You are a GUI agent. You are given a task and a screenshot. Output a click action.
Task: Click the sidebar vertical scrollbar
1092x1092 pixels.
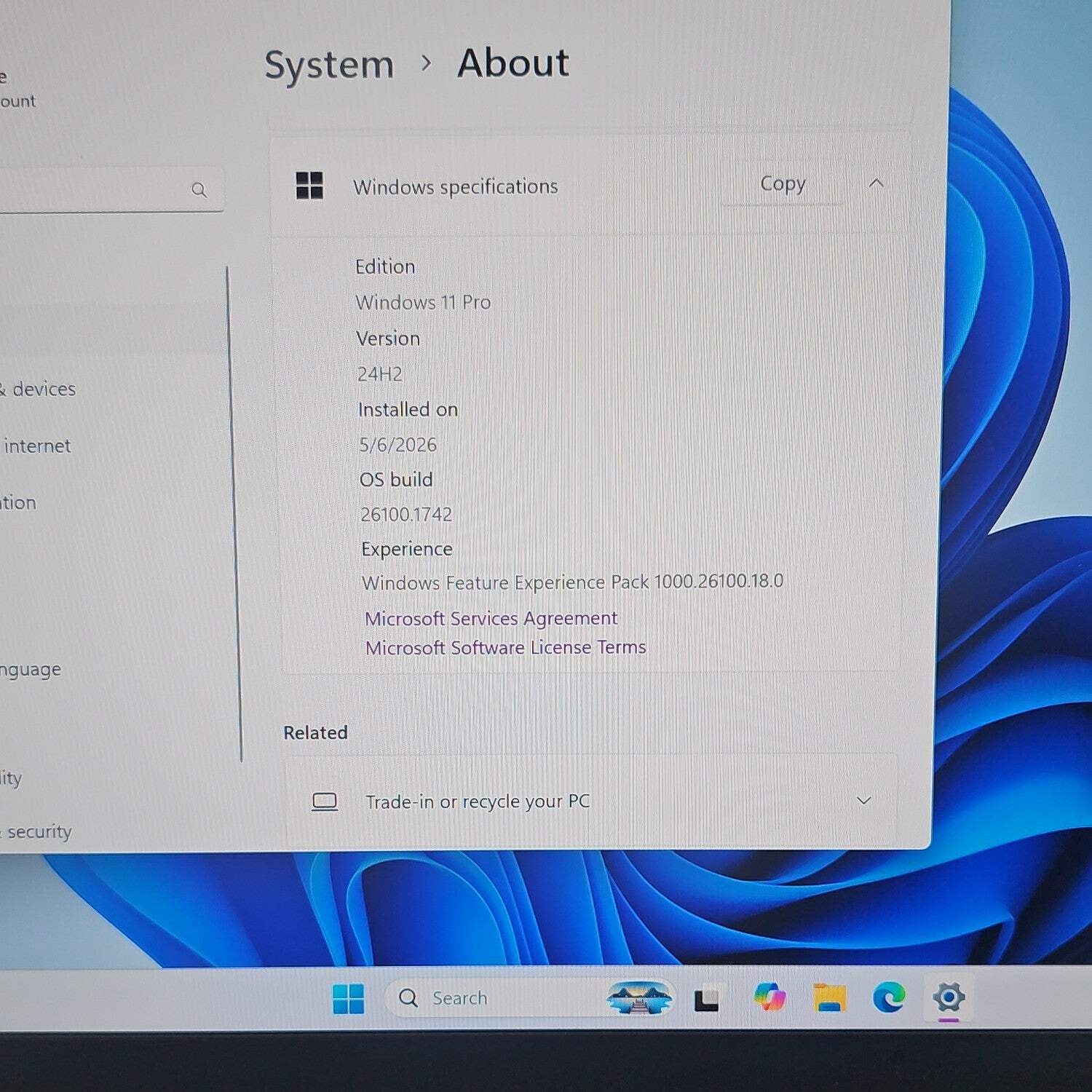pyautogui.click(x=234, y=513)
